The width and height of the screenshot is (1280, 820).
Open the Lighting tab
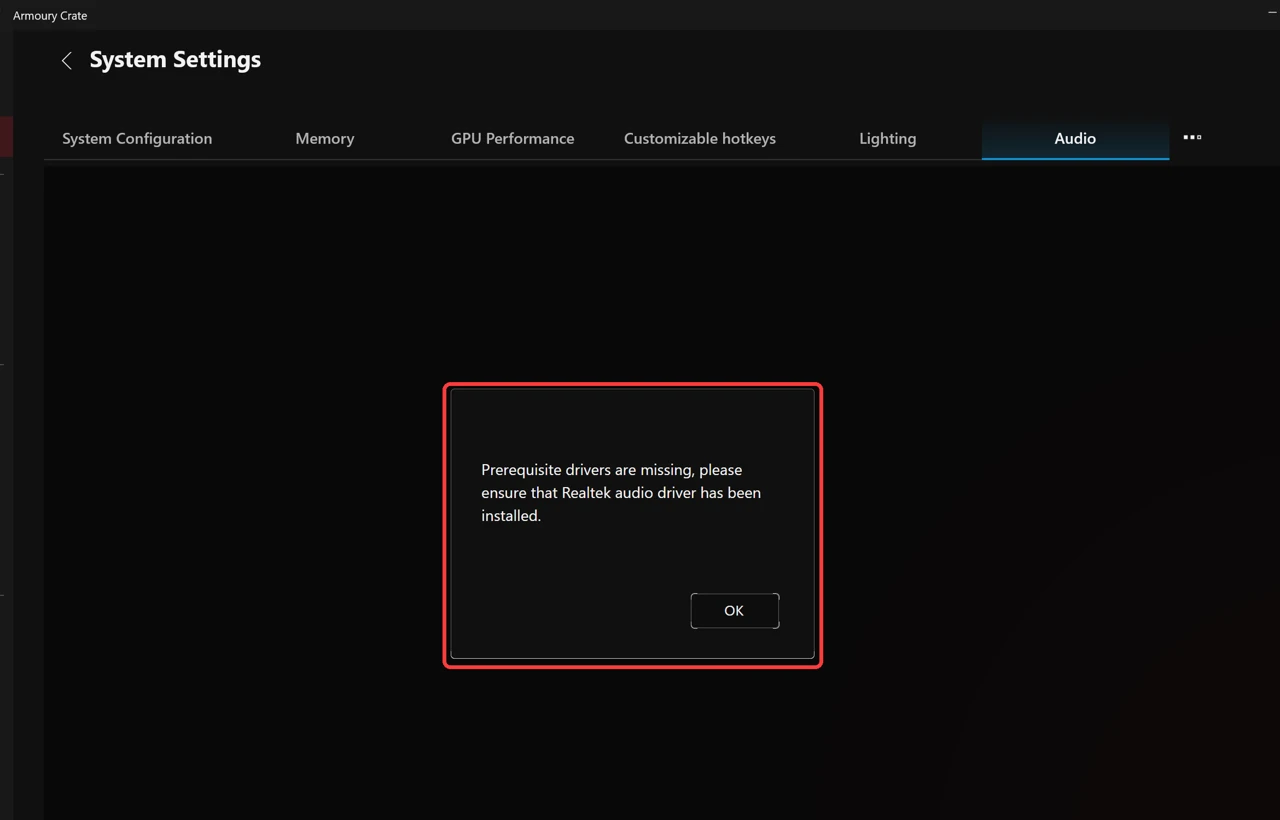click(888, 138)
